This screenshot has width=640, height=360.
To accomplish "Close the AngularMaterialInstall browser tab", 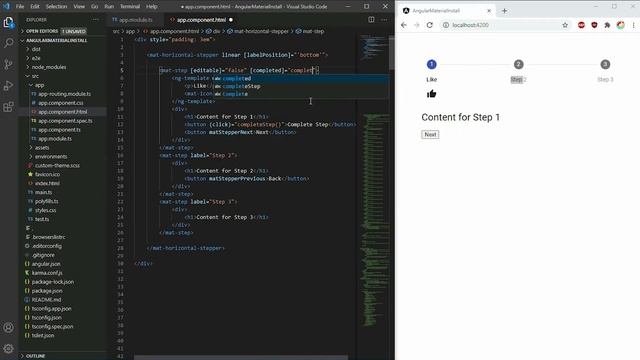I will (489, 11).
